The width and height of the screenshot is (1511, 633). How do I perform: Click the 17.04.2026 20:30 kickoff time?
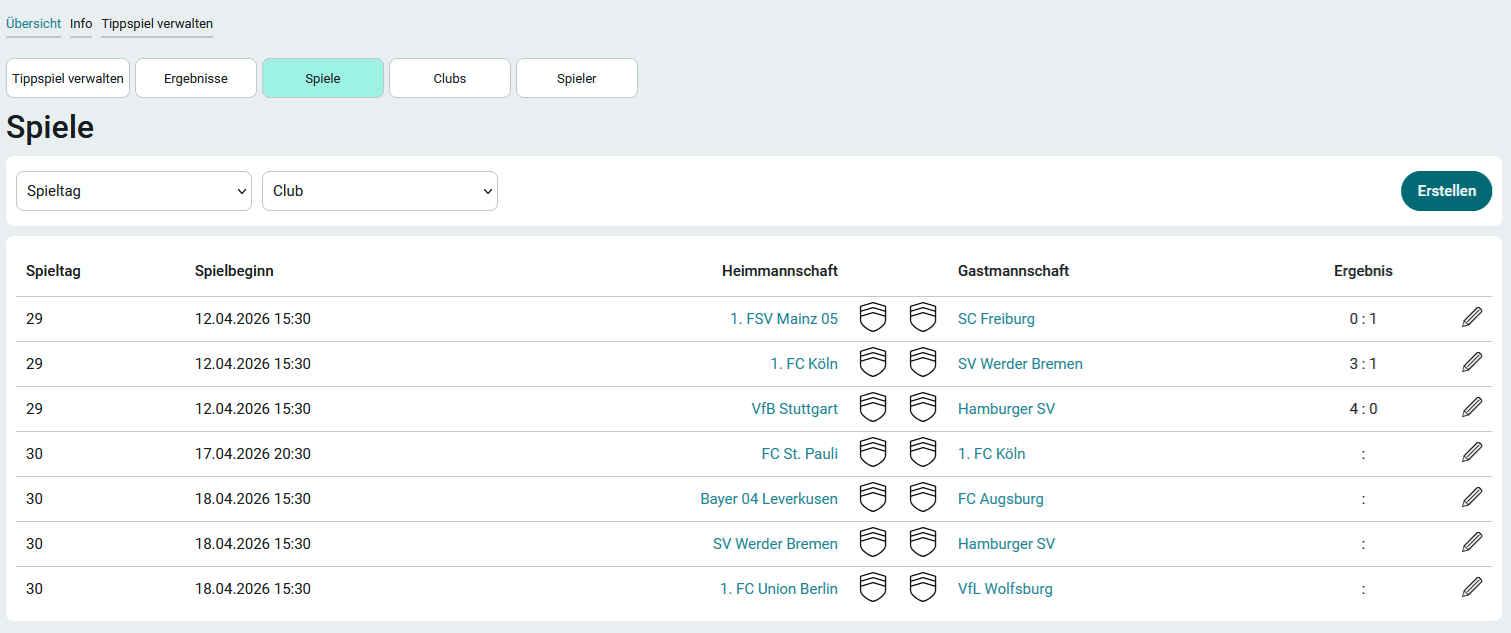tap(253, 454)
